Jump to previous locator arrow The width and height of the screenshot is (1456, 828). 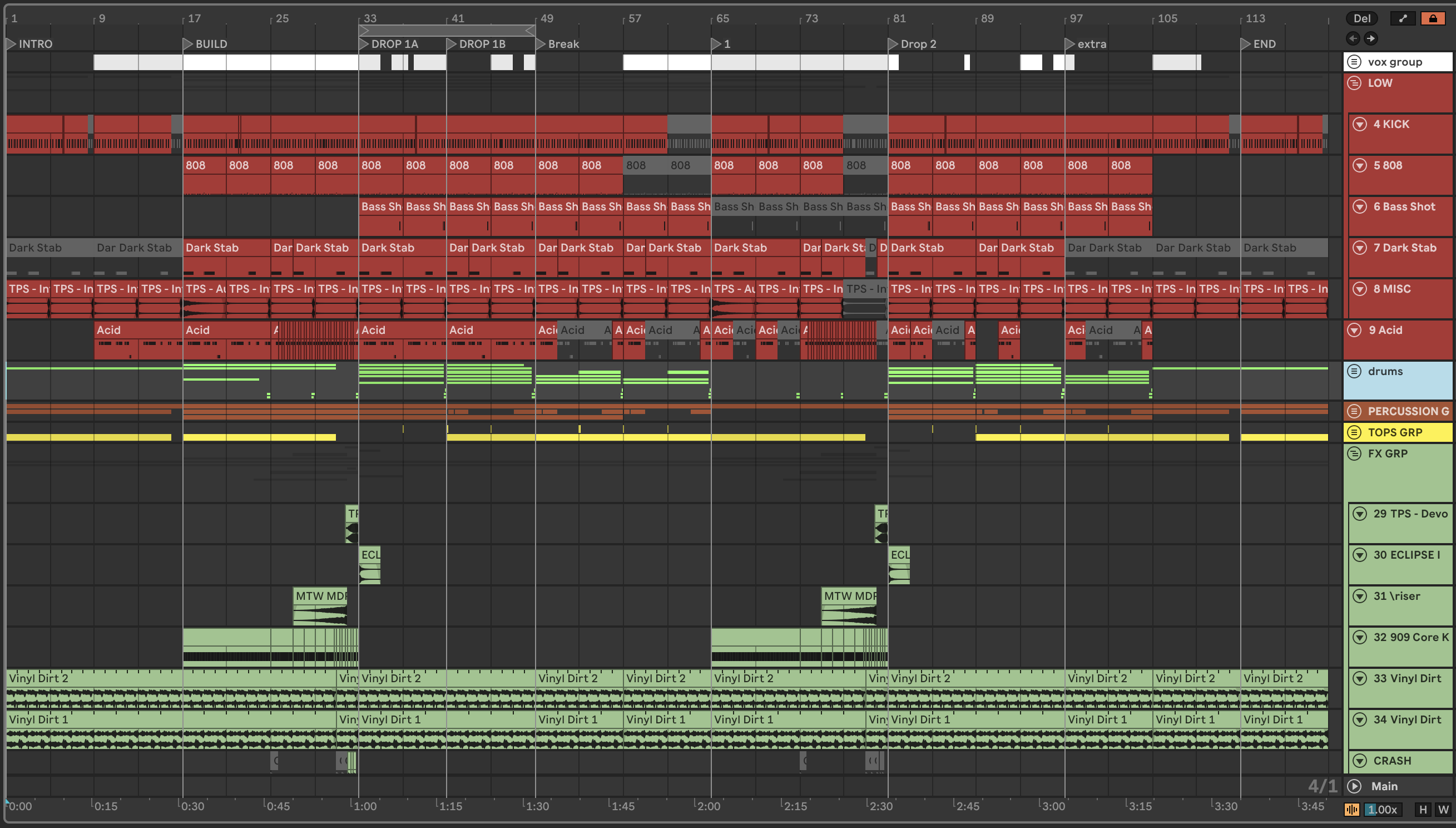point(1353,38)
